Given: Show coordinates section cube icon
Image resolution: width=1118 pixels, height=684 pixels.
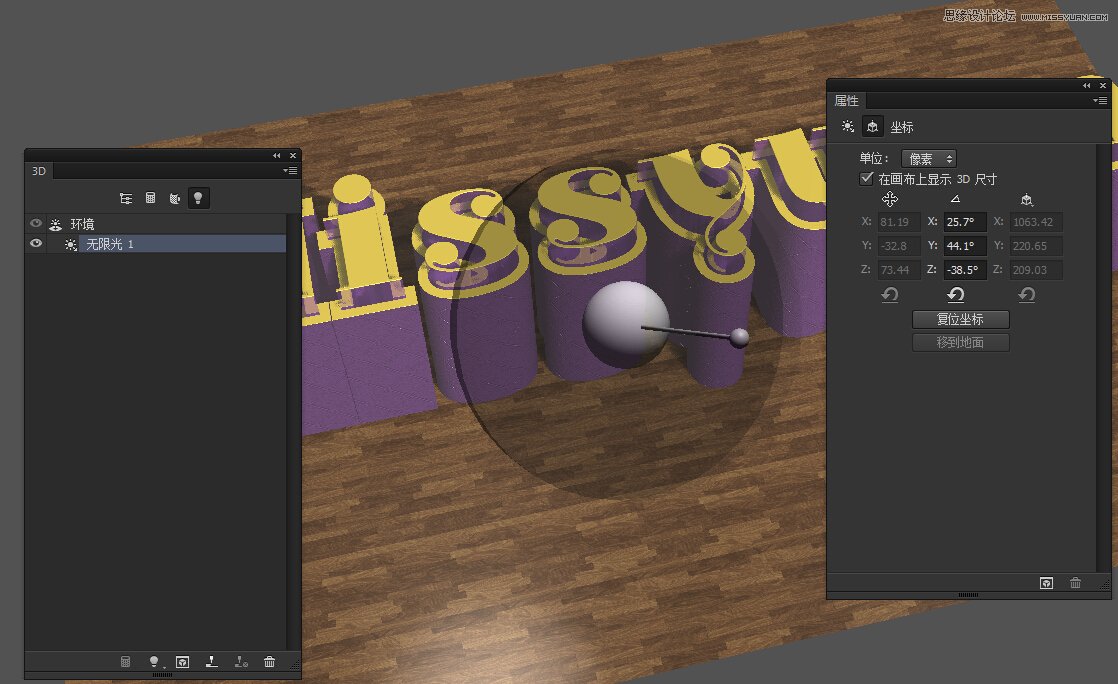Looking at the screenshot, I should coord(873,126).
